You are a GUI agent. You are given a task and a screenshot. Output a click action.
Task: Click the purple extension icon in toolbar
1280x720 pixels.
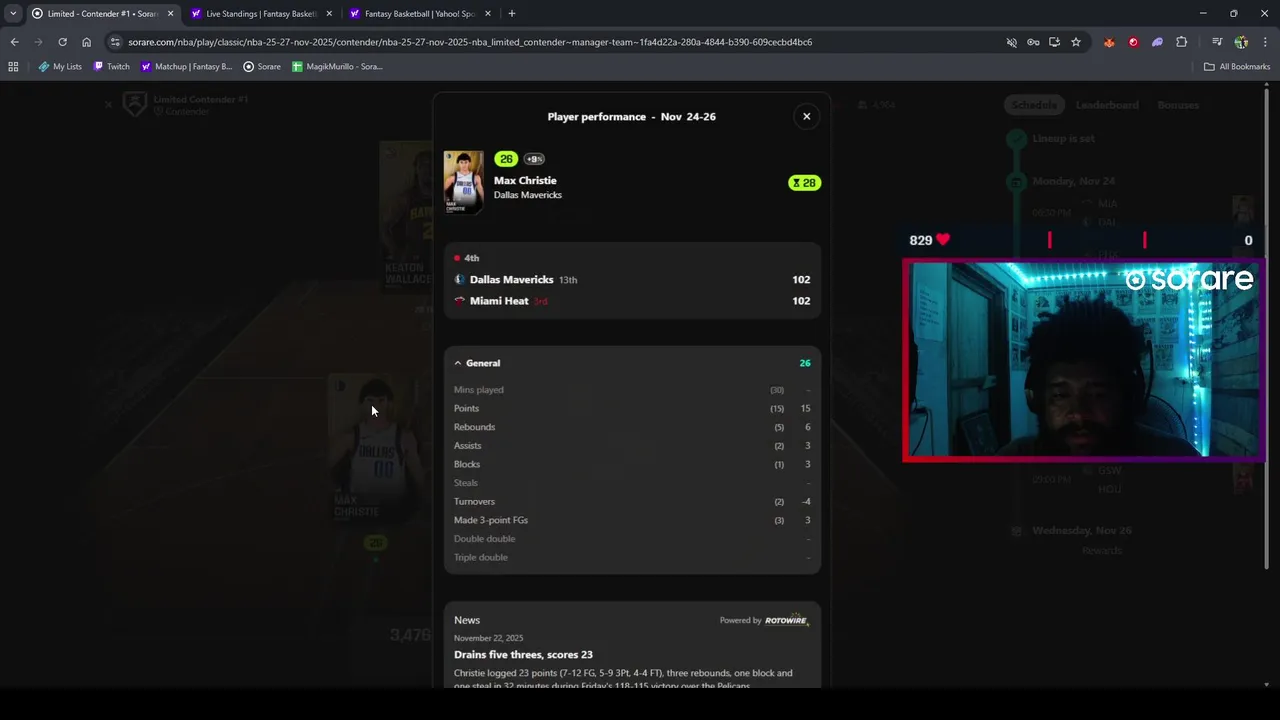click(1157, 42)
